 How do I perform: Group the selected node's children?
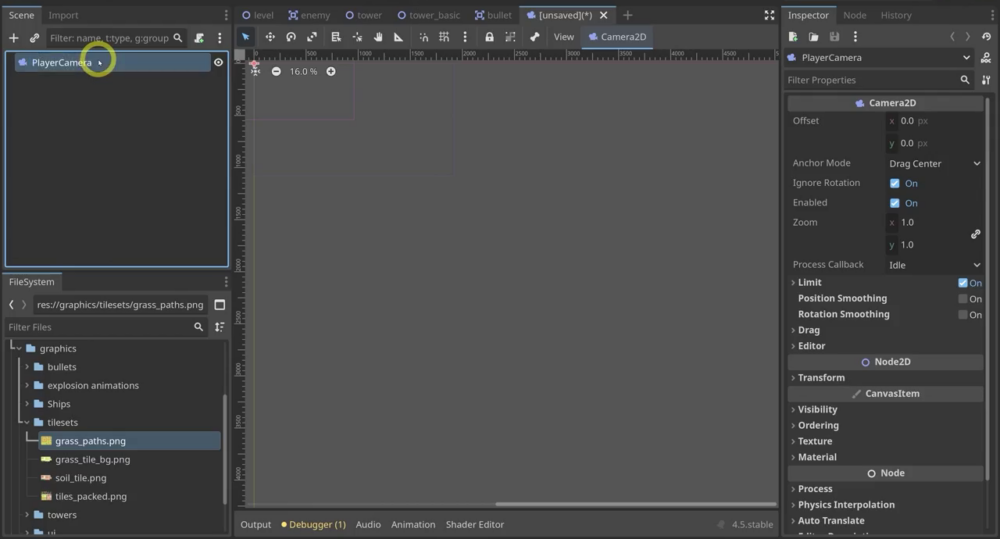pos(510,37)
